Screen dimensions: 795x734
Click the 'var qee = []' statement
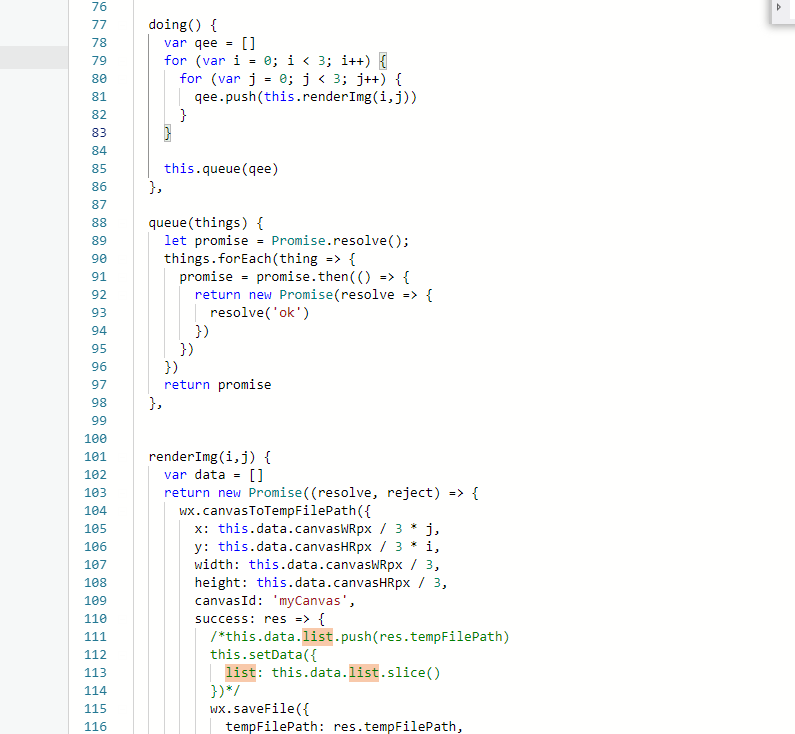point(210,43)
